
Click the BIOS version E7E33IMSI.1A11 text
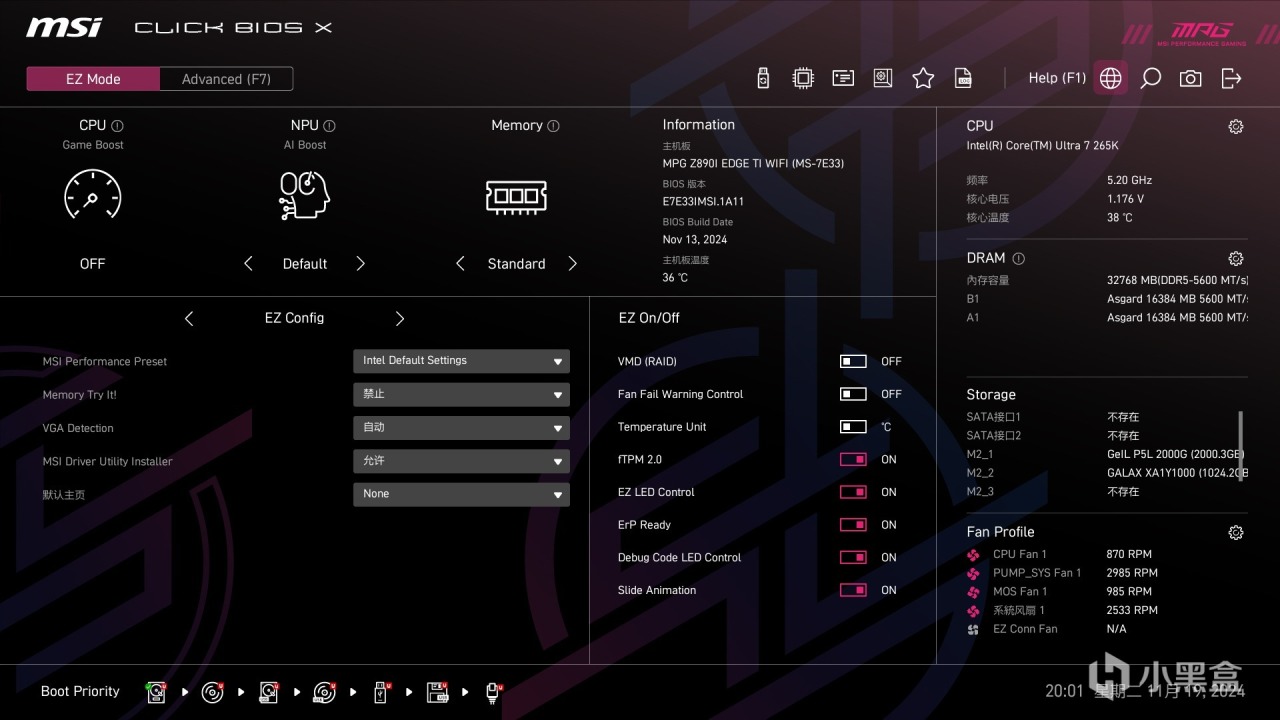click(703, 201)
